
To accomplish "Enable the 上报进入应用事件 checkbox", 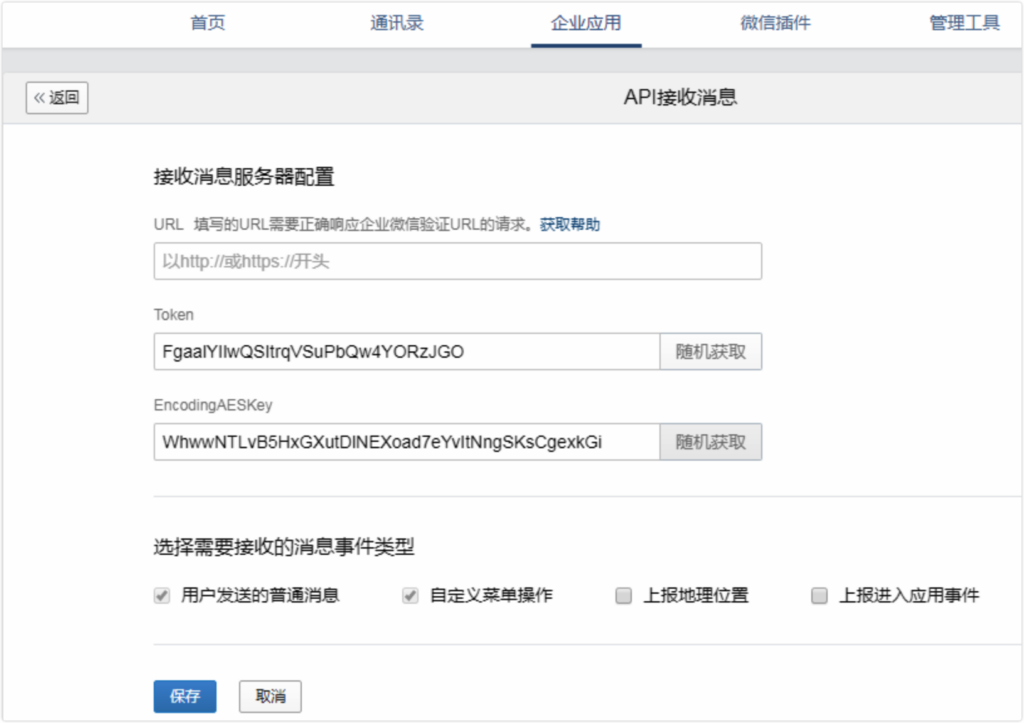I will [820, 596].
